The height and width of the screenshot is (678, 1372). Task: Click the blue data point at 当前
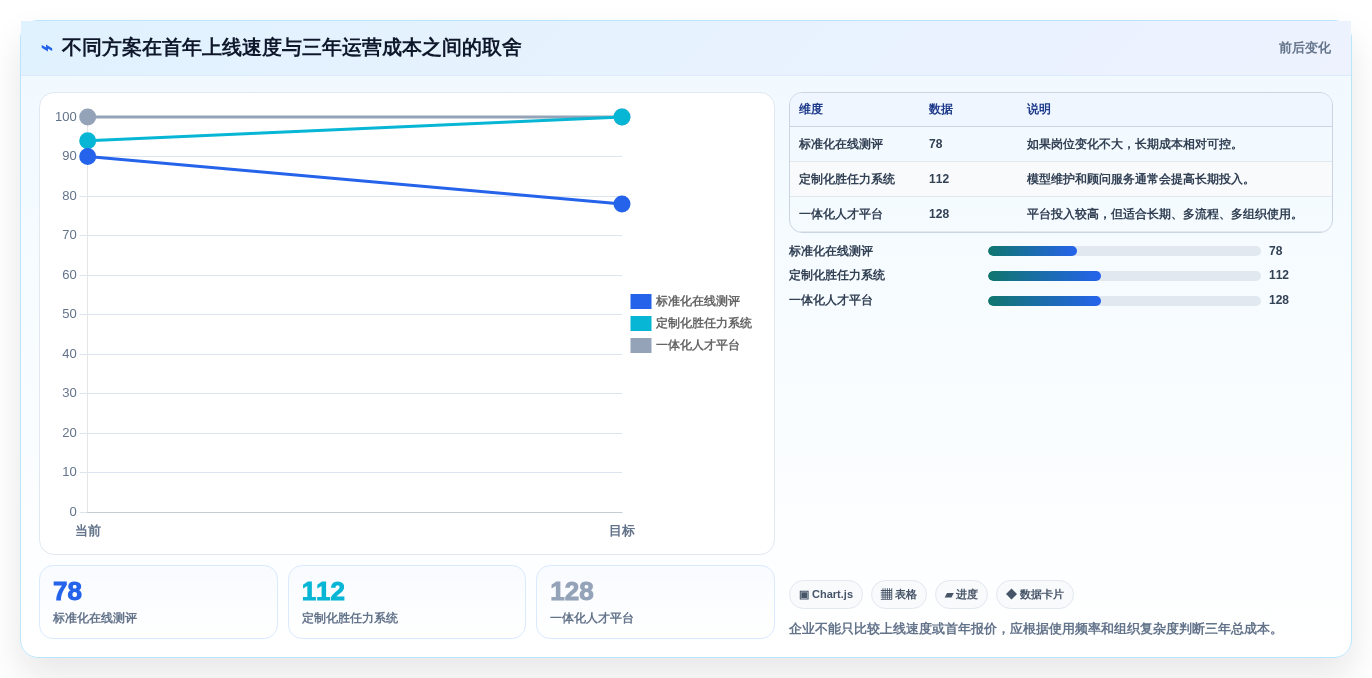pyautogui.click(x=88, y=156)
